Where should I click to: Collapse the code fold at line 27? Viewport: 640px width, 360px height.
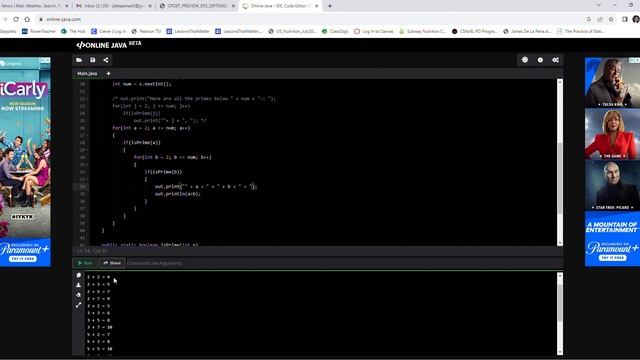87,136
